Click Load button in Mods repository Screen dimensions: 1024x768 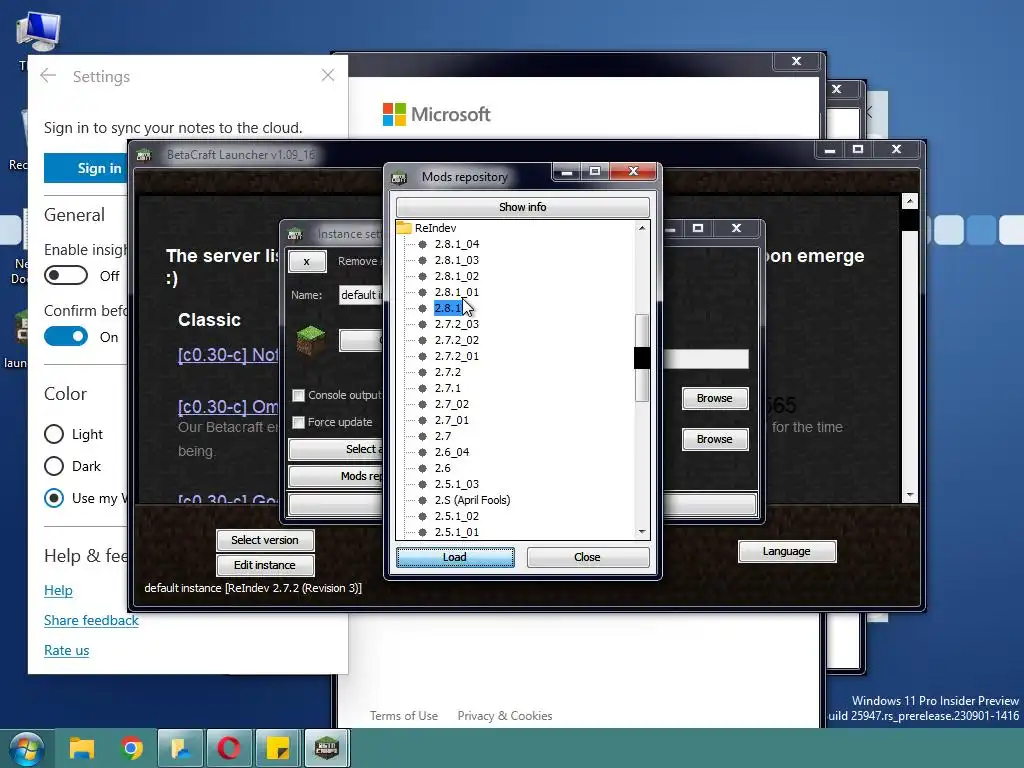(x=455, y=557)
